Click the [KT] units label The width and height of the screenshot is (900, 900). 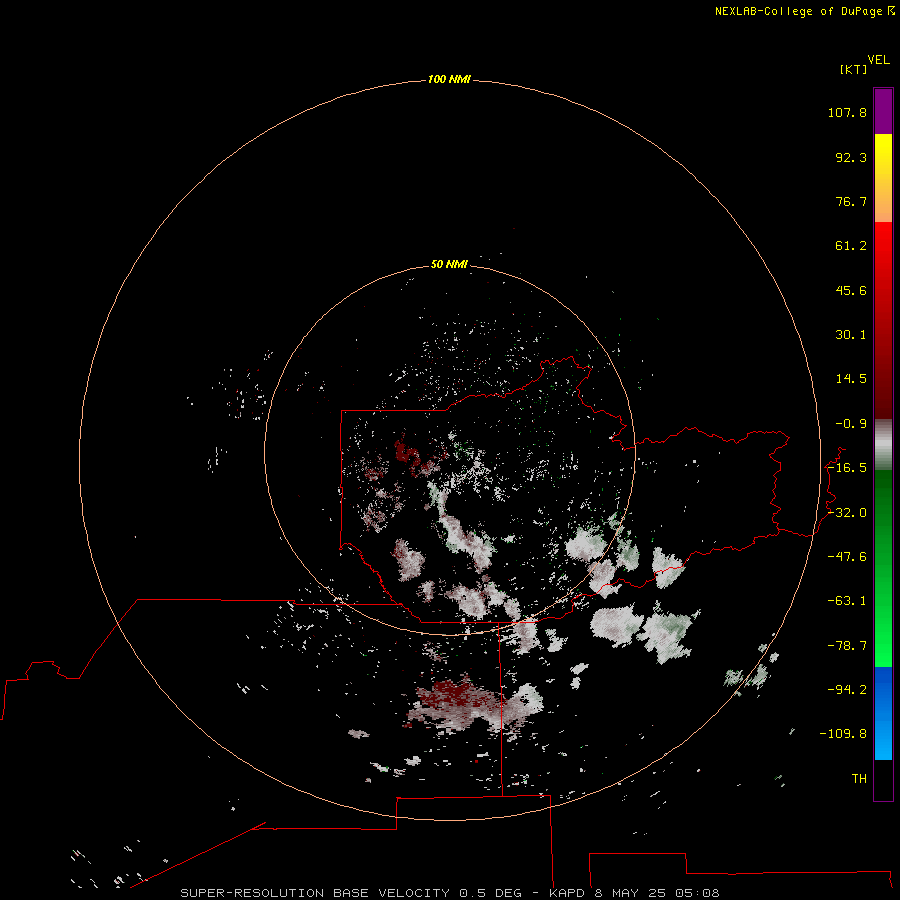(854, 69)
